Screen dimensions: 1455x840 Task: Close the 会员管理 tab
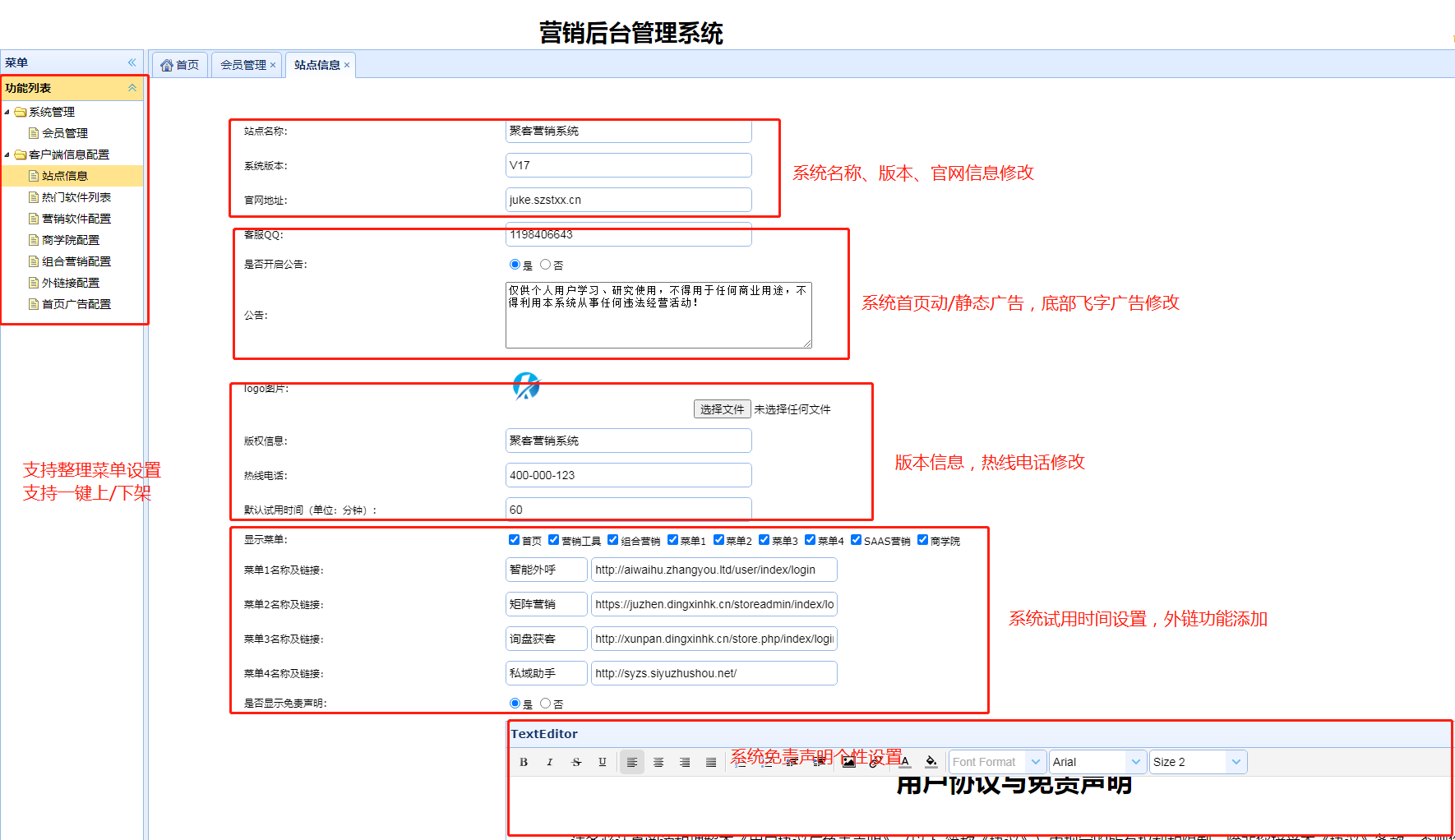(x=273, y=65)
